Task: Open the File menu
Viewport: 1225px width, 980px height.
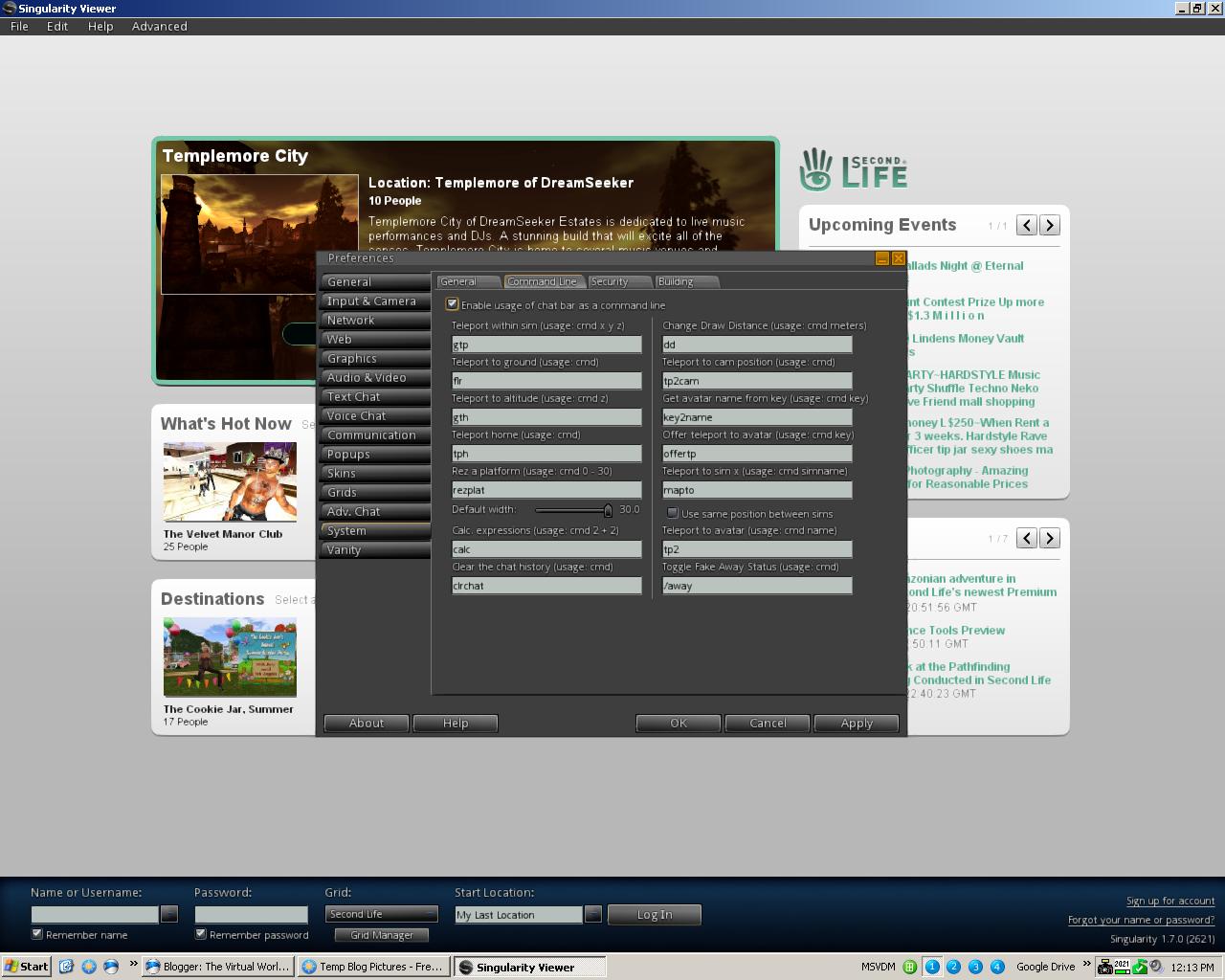Action: point(19,26)
